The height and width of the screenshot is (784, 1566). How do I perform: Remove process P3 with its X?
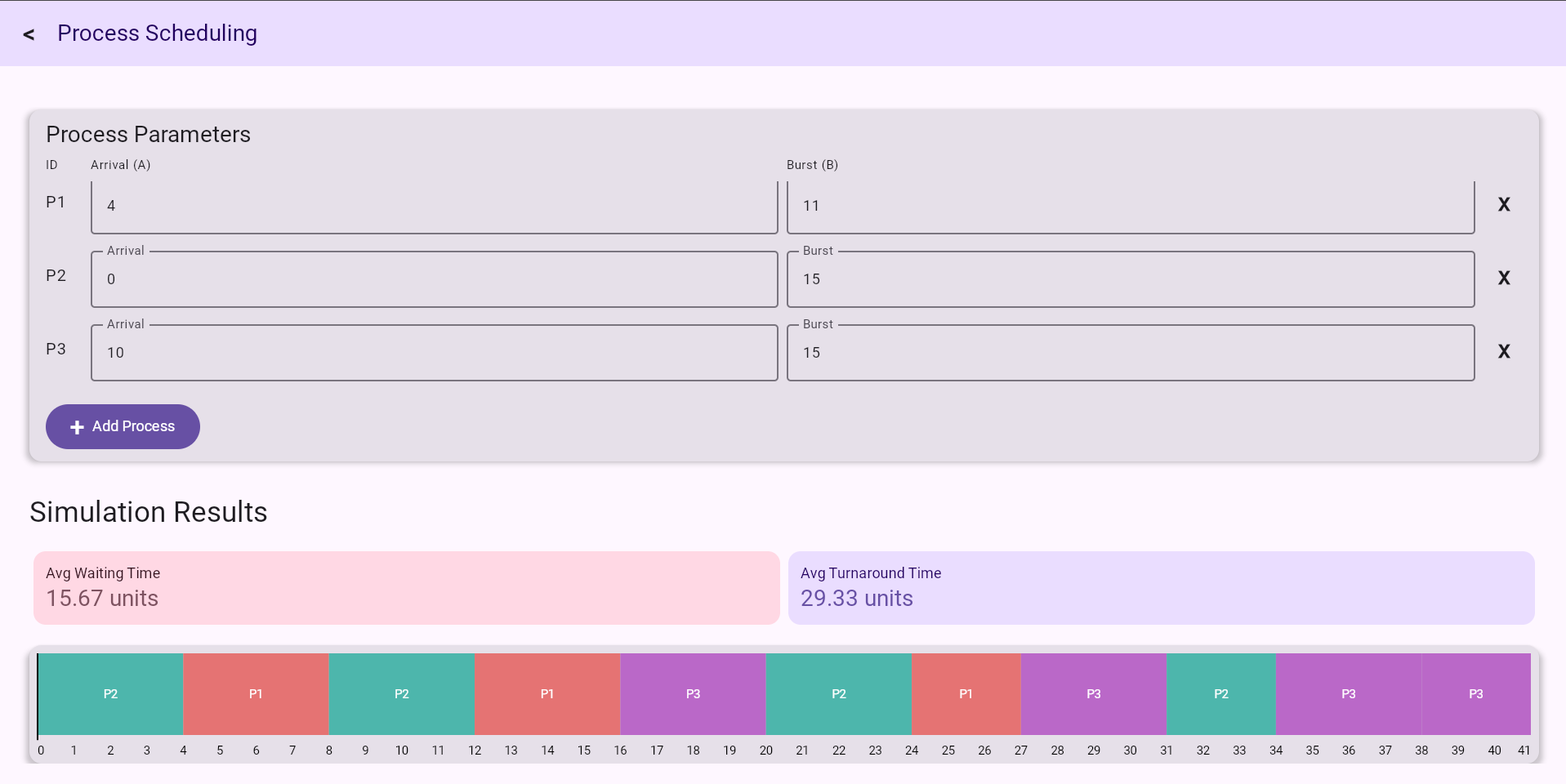1504,351
